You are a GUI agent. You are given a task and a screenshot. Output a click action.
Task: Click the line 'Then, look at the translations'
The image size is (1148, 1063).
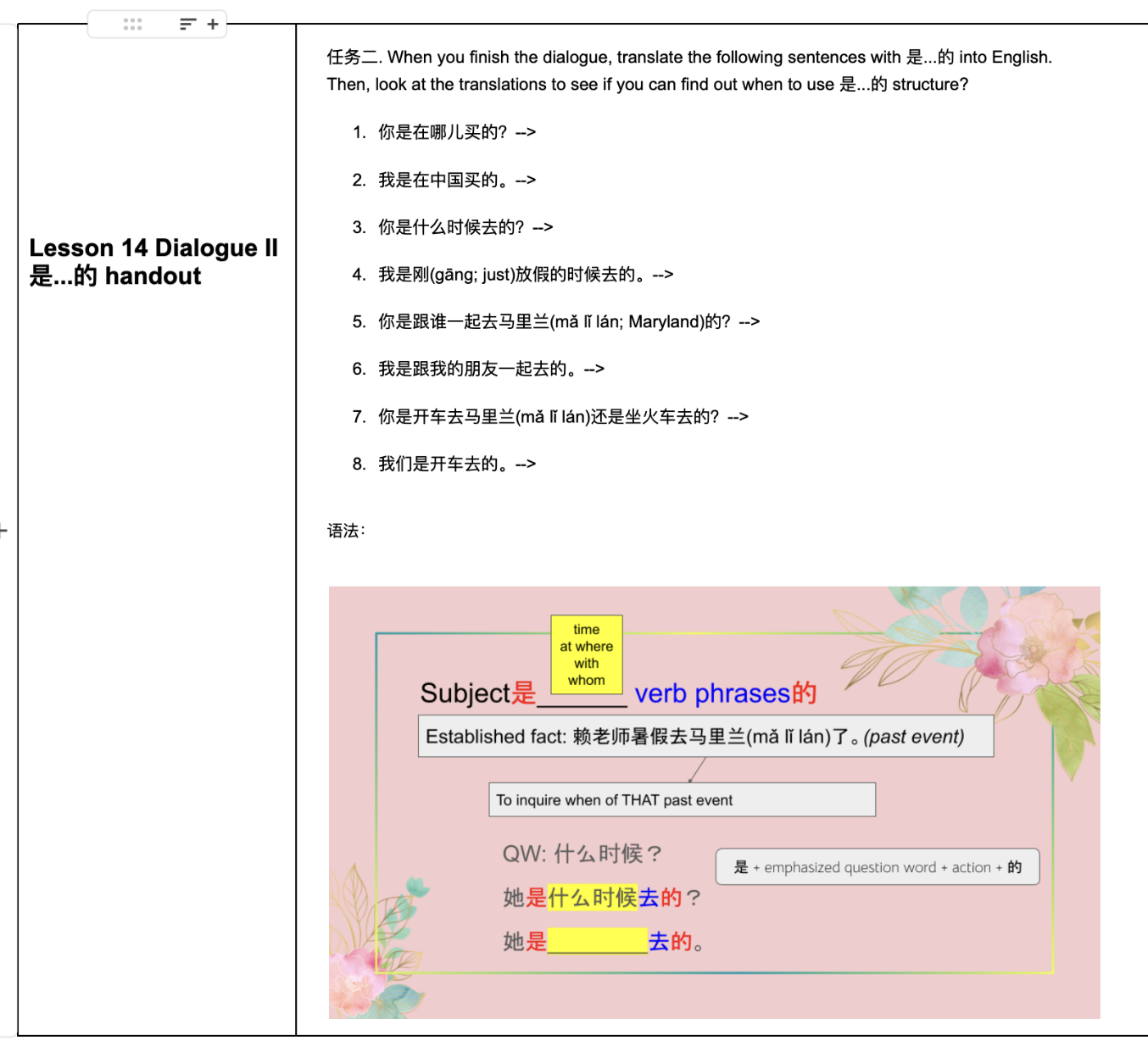point(648,84)
